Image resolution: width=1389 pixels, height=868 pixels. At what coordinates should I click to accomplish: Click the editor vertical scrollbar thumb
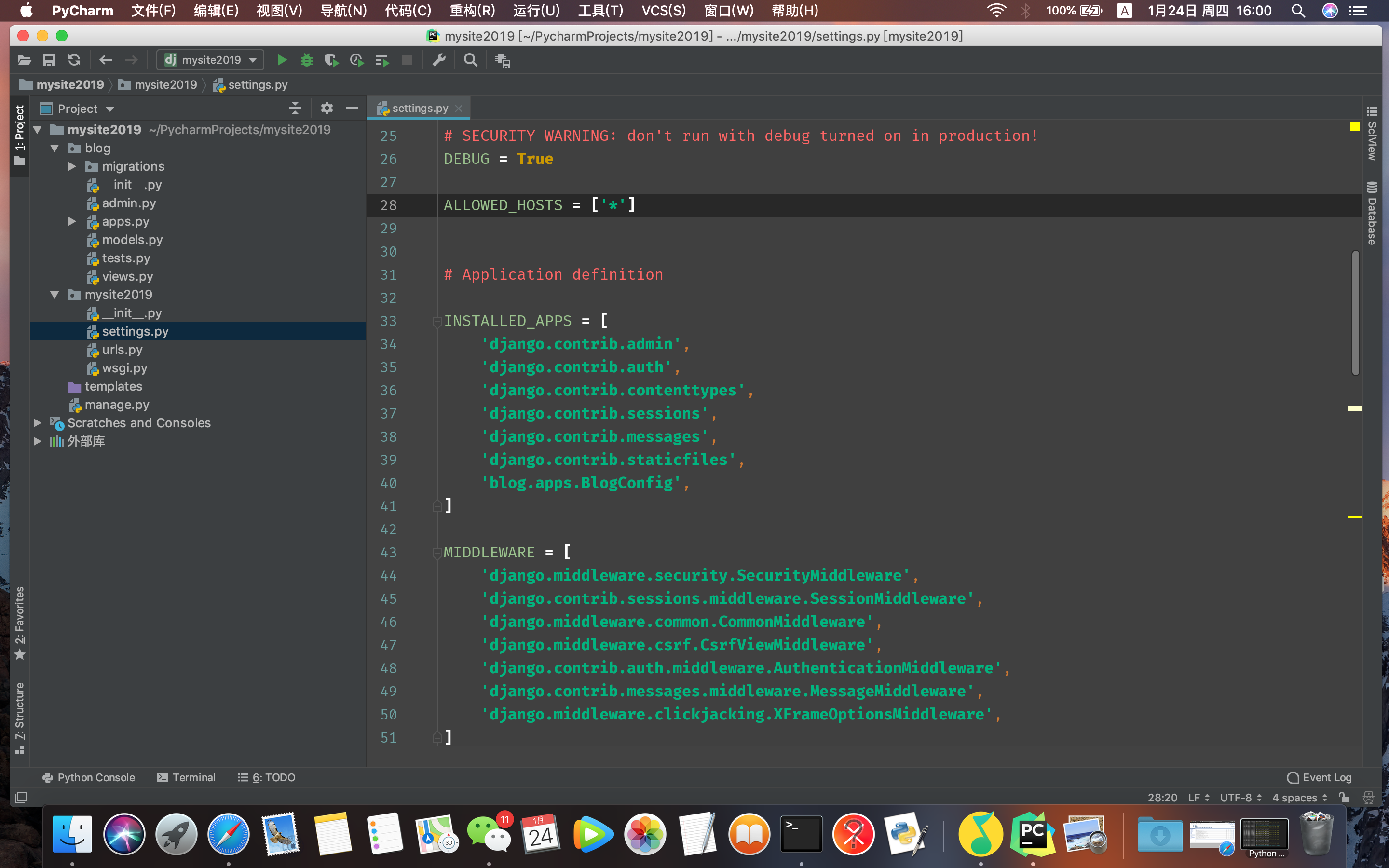[1355, 313]
